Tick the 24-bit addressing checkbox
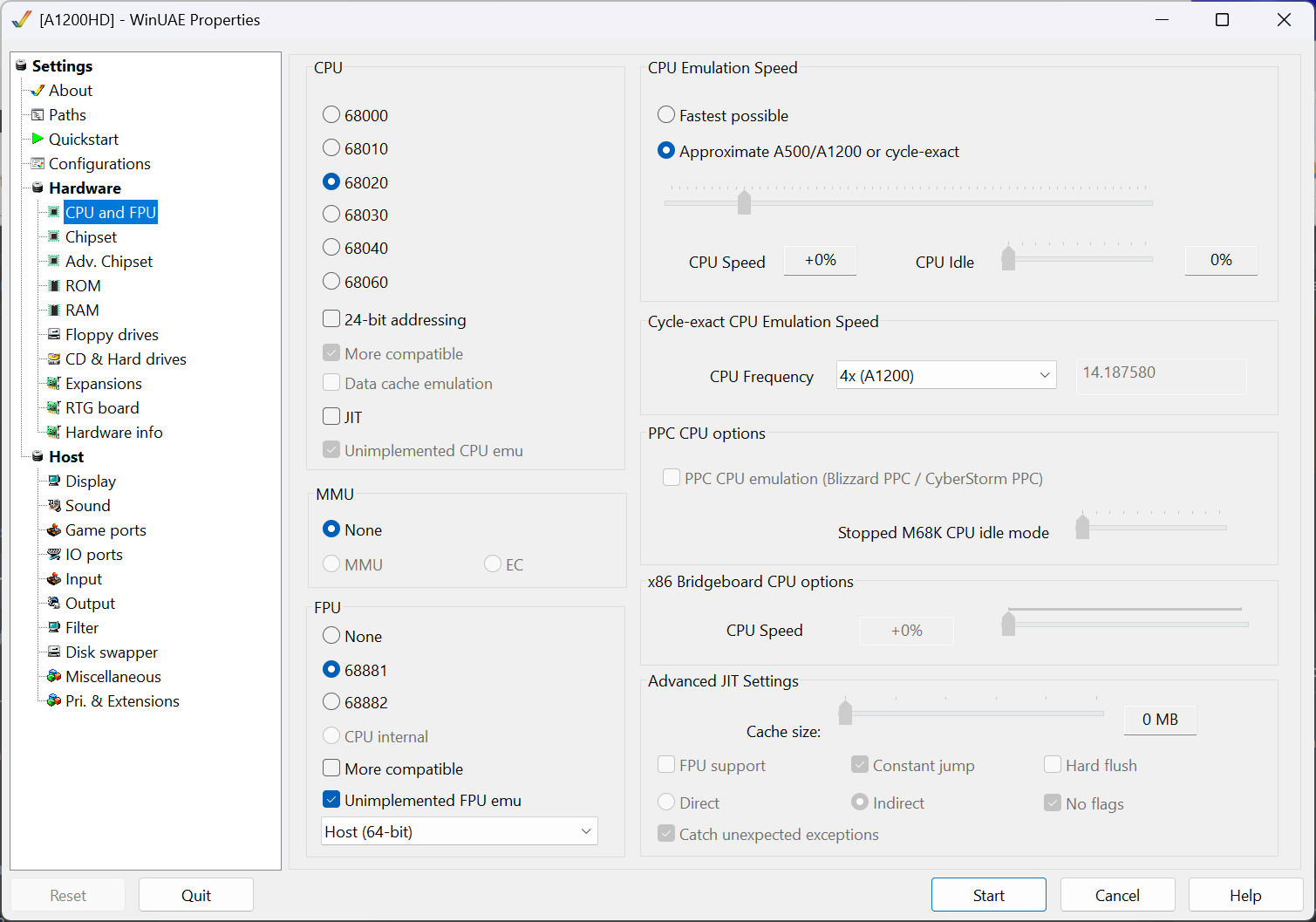Screen dimensions: 1316x922 pyautogui.click(x=331, y=319)
